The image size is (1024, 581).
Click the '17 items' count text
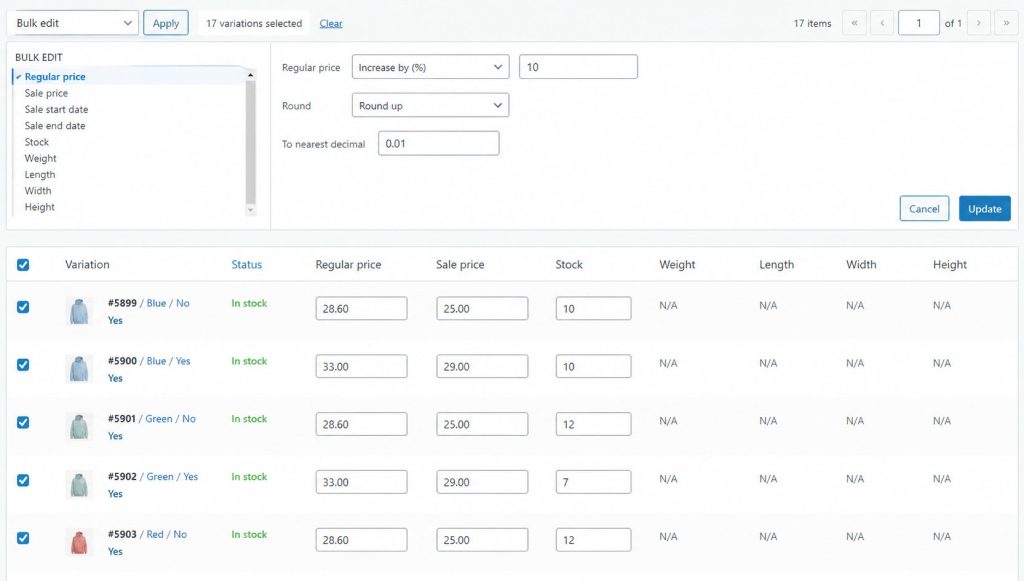click(x=812, y=24)
